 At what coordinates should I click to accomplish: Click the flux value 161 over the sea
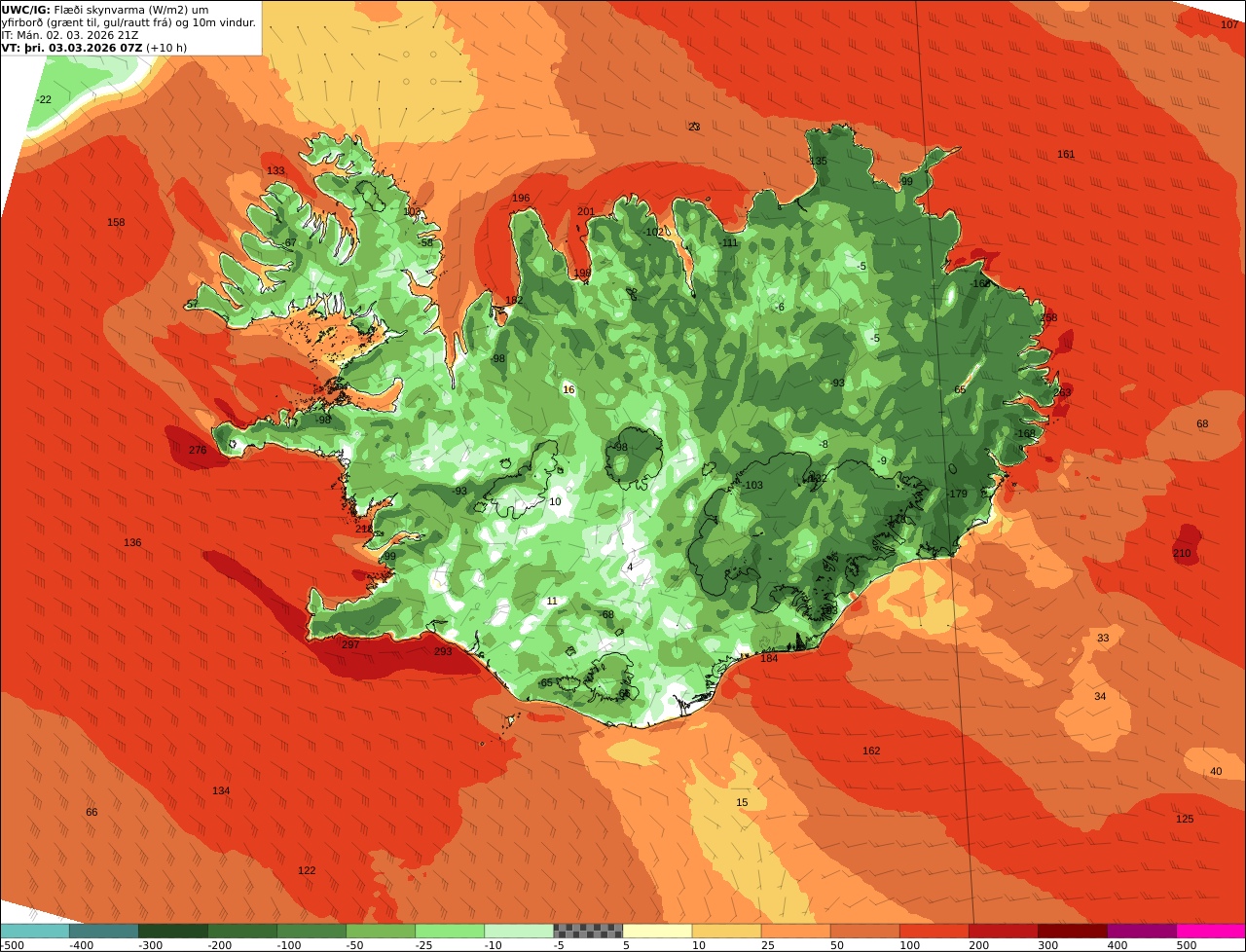[1066, 154]
